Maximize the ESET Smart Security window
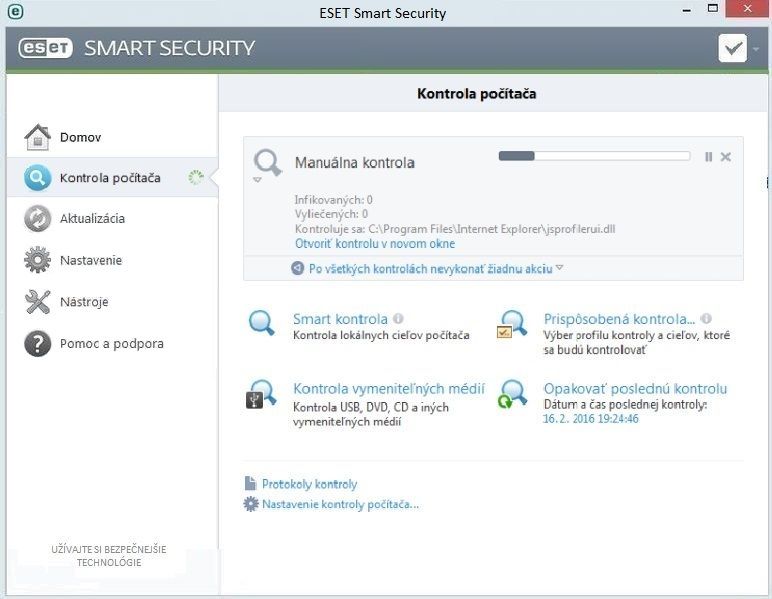 [x=712, y=9]
